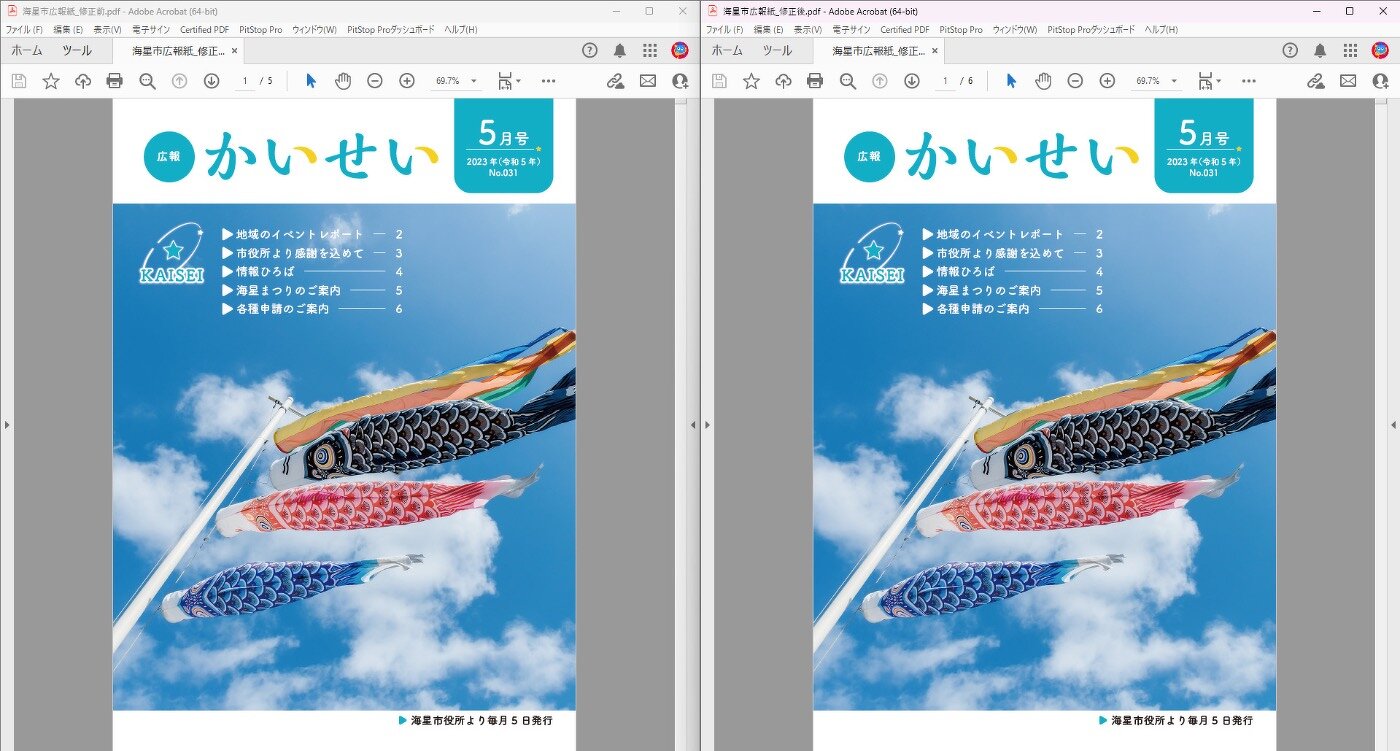Click zoom in (plus) in the left window

pyautogui.click(x=407, y=81)
